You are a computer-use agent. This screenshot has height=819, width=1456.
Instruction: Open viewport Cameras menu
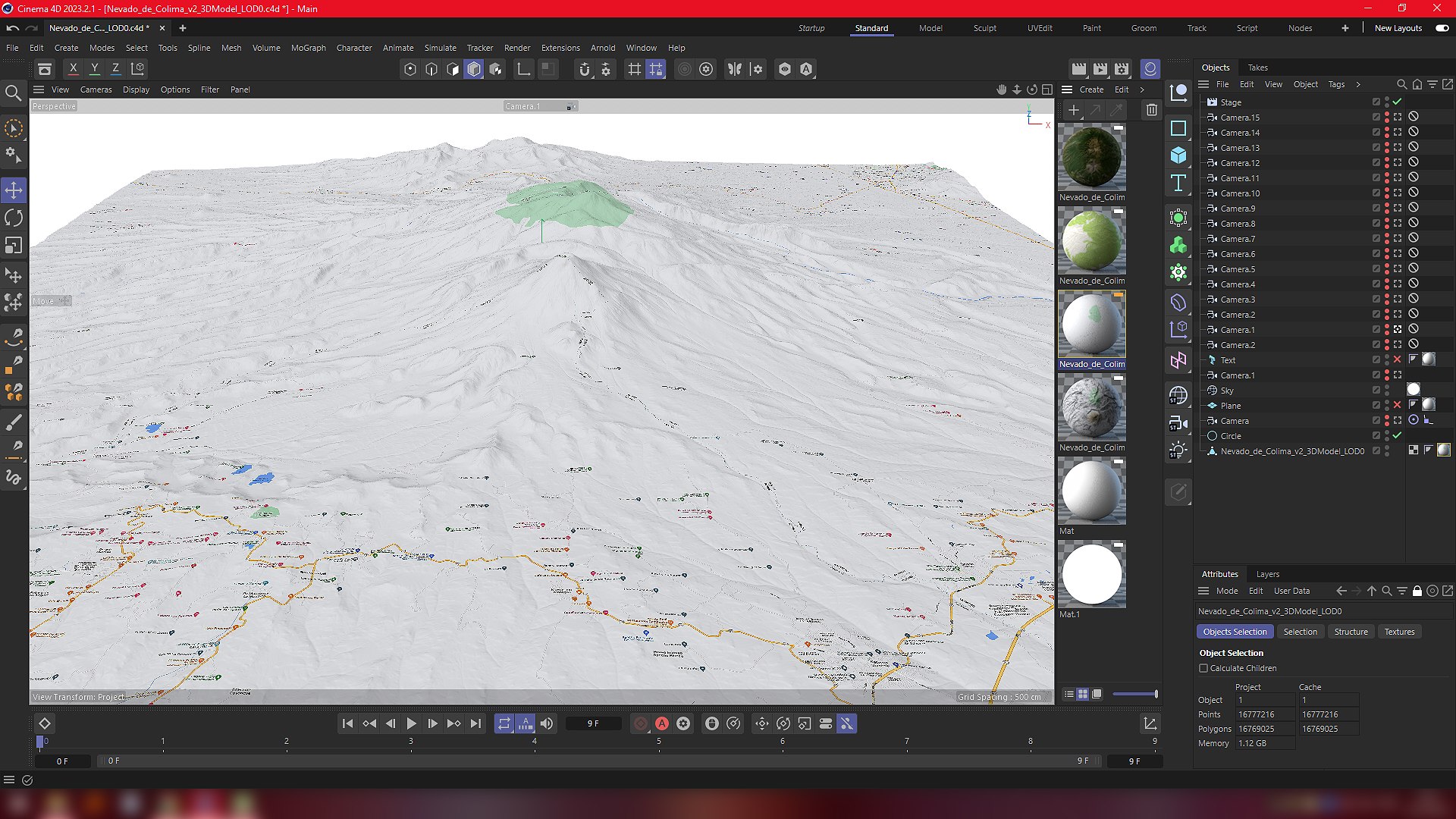96,89
